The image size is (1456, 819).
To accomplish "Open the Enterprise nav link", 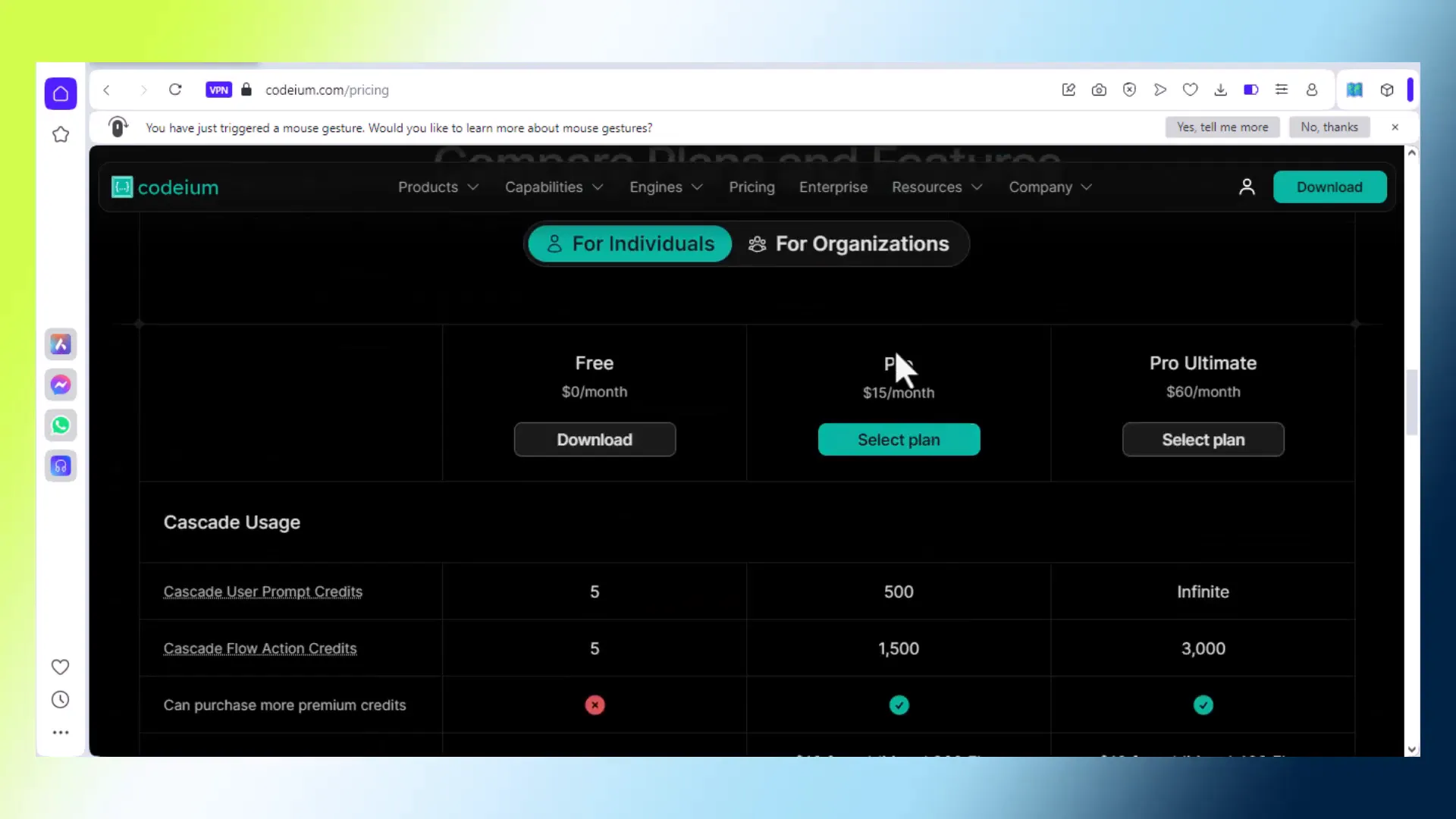I will point(833,187).
